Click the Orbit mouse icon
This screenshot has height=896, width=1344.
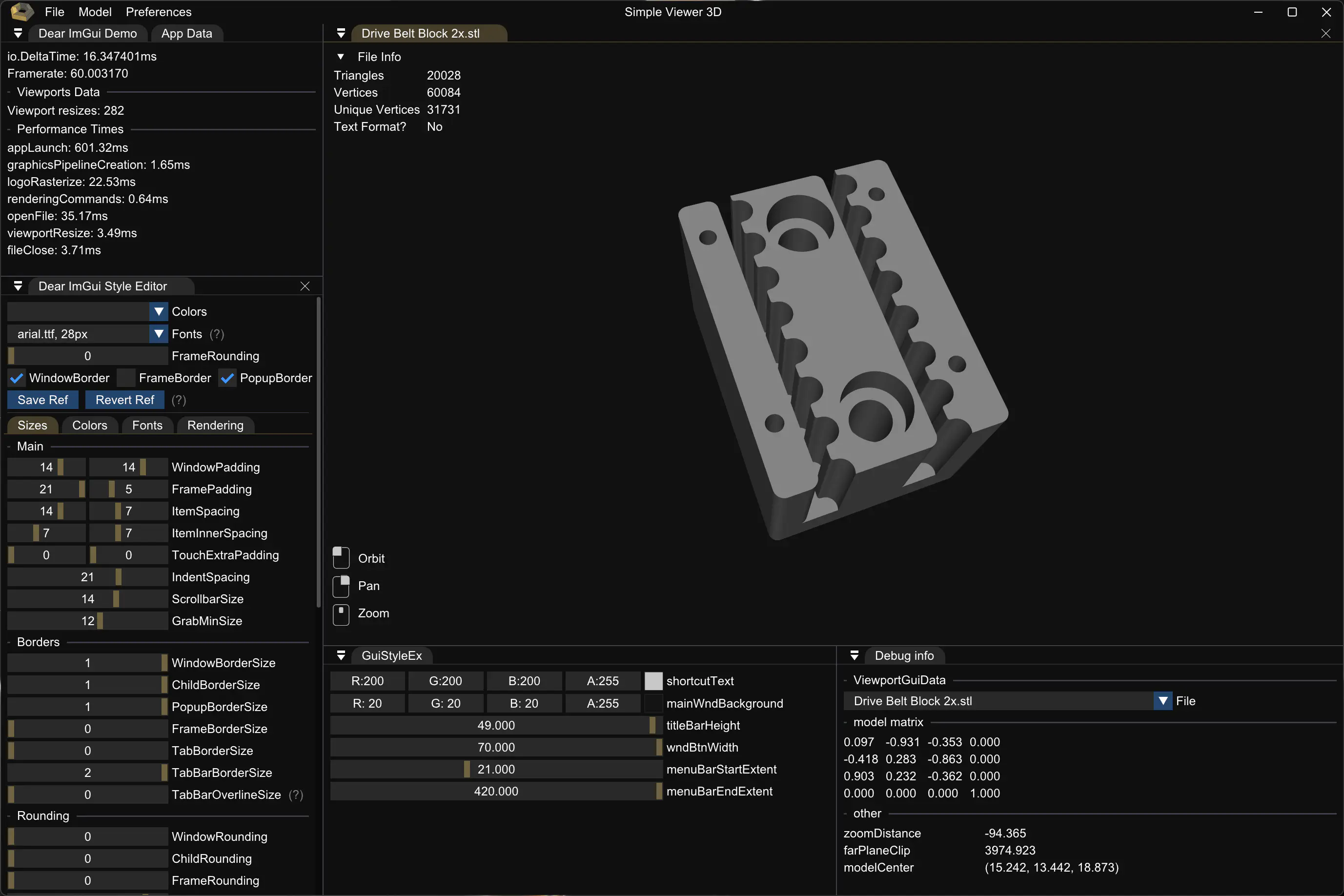[x=341, y=558]
